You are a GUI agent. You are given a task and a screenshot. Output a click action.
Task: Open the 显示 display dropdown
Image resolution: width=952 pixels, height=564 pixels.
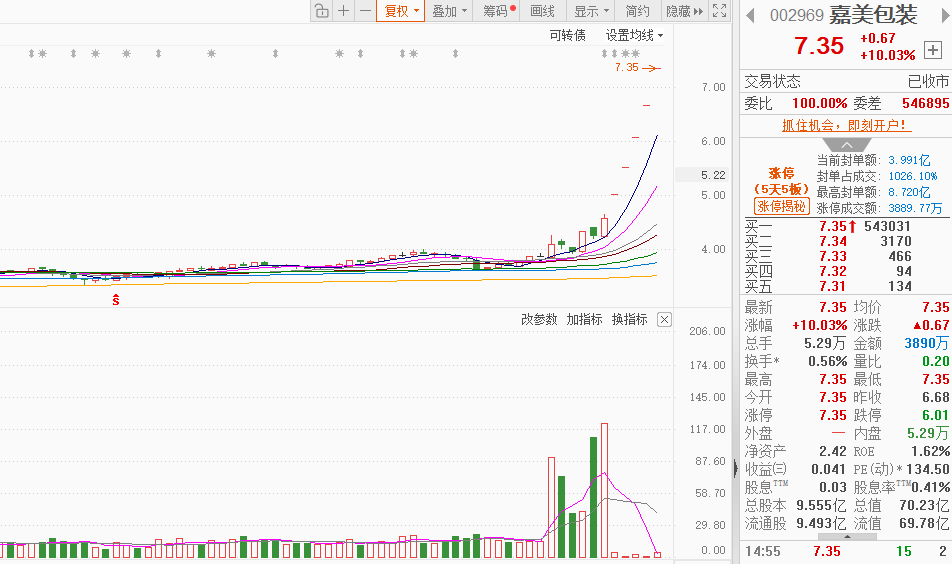591,11
